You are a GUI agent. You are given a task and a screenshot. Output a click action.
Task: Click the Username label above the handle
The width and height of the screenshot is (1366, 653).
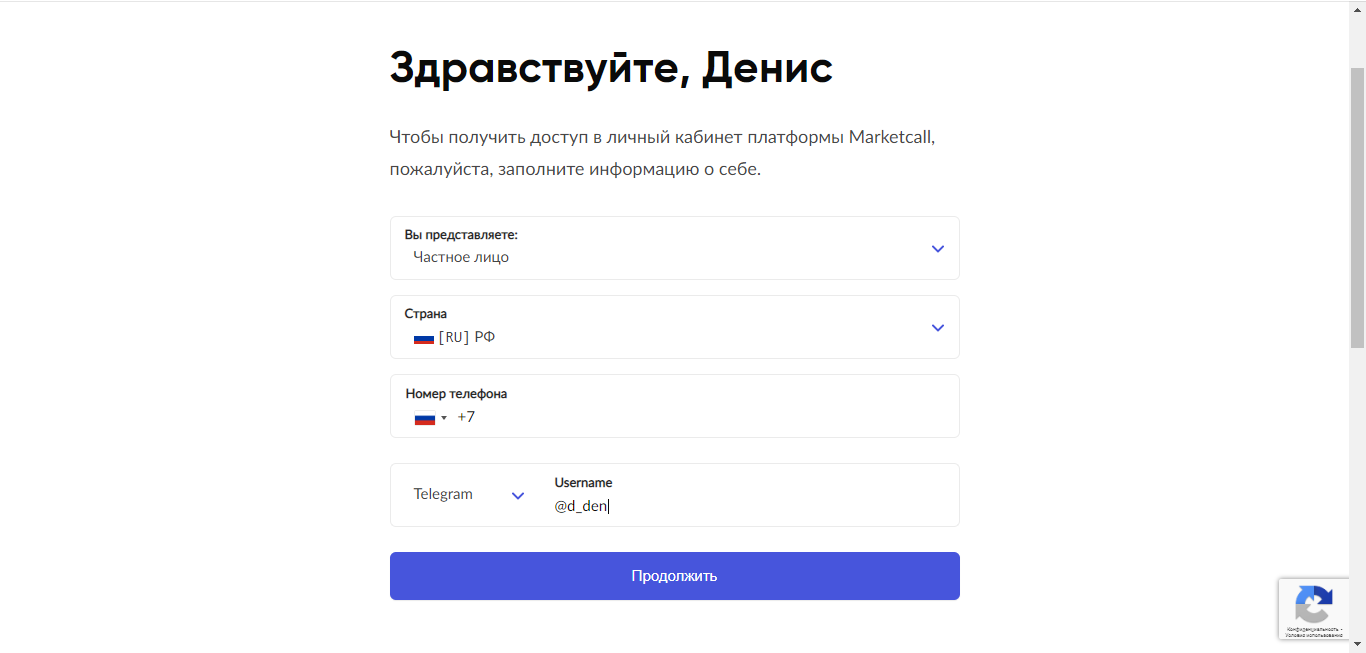583,483
